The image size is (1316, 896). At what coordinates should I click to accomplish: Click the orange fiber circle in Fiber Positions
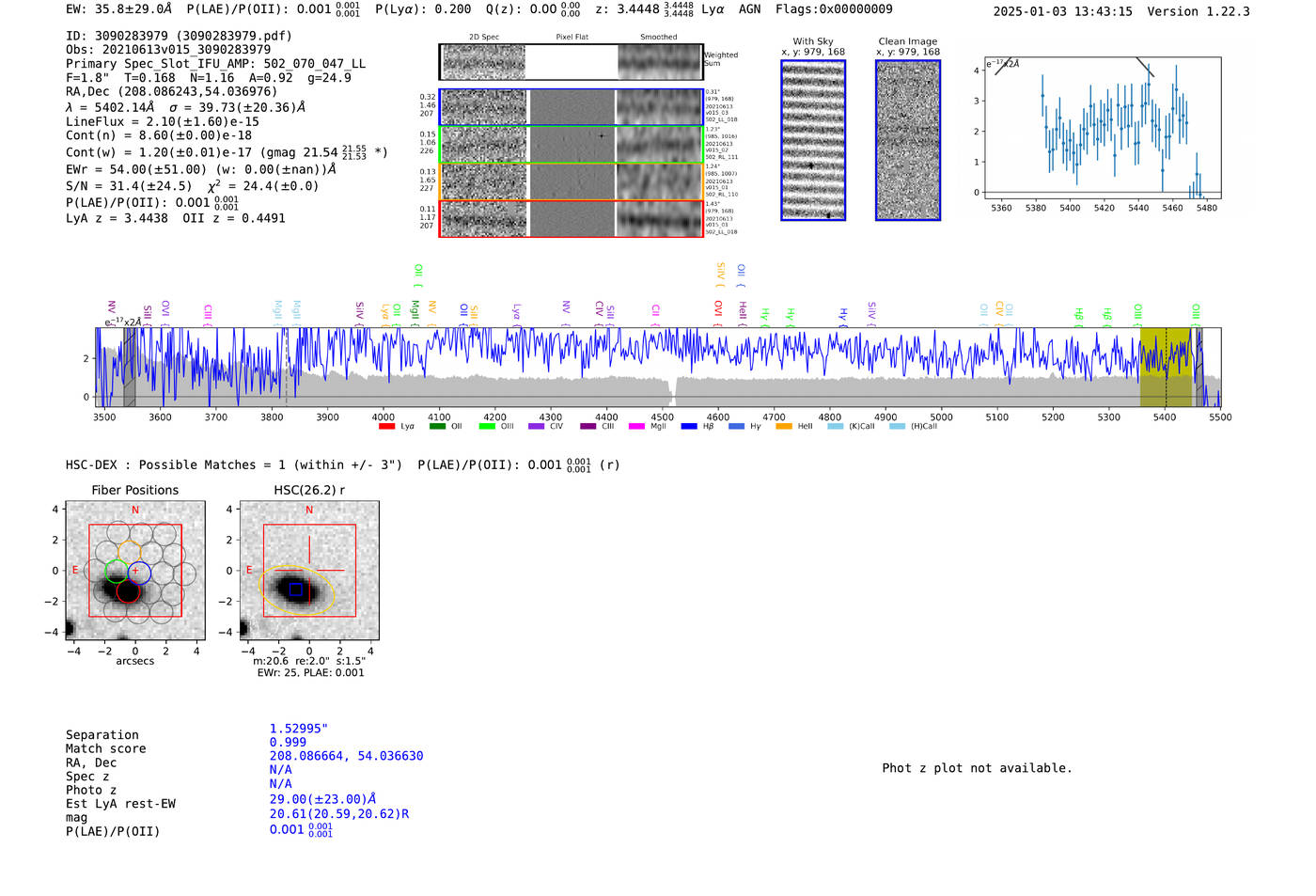[129, 552]
